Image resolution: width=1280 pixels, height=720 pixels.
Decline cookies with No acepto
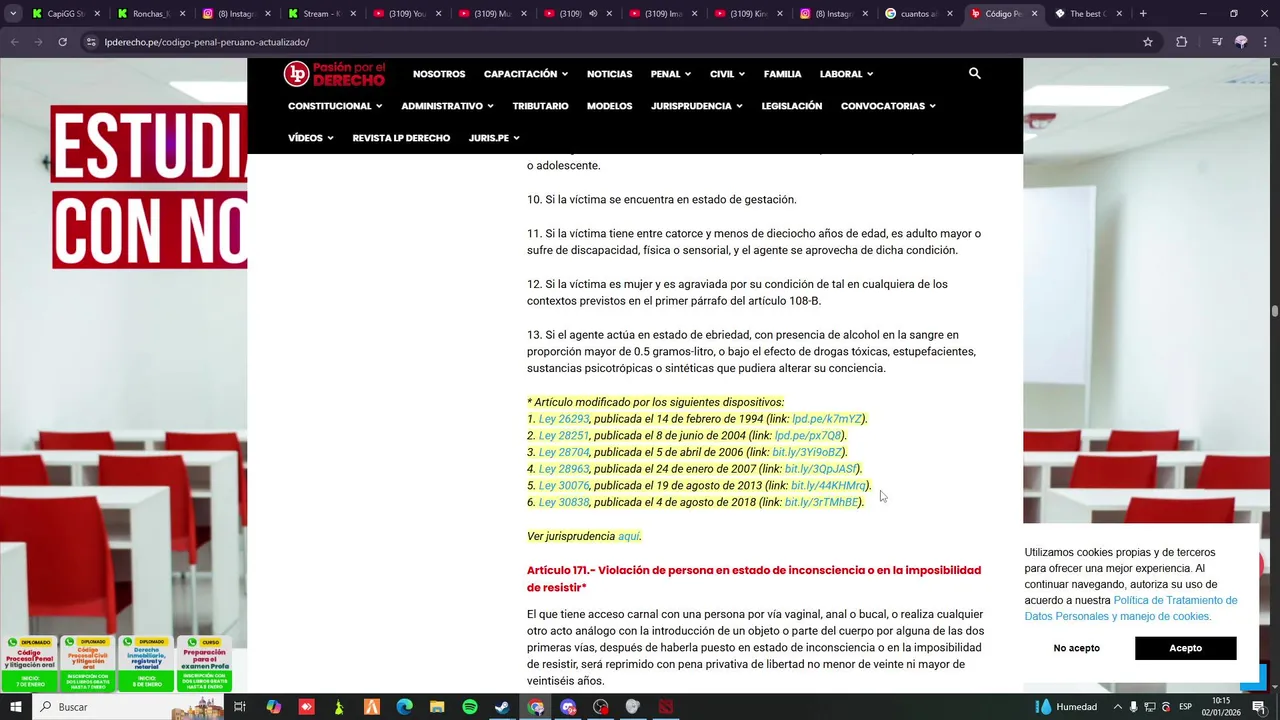[1077, 648]
